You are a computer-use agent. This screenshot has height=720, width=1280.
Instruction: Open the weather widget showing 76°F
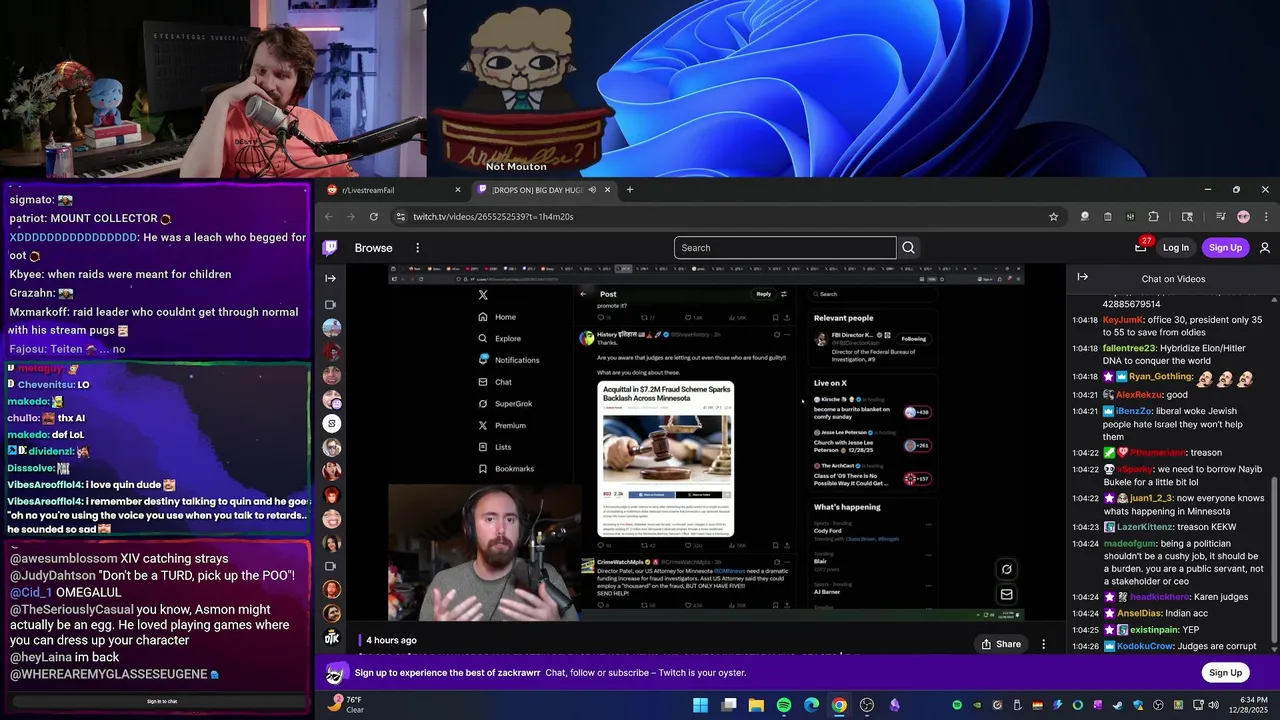(345, 705)
